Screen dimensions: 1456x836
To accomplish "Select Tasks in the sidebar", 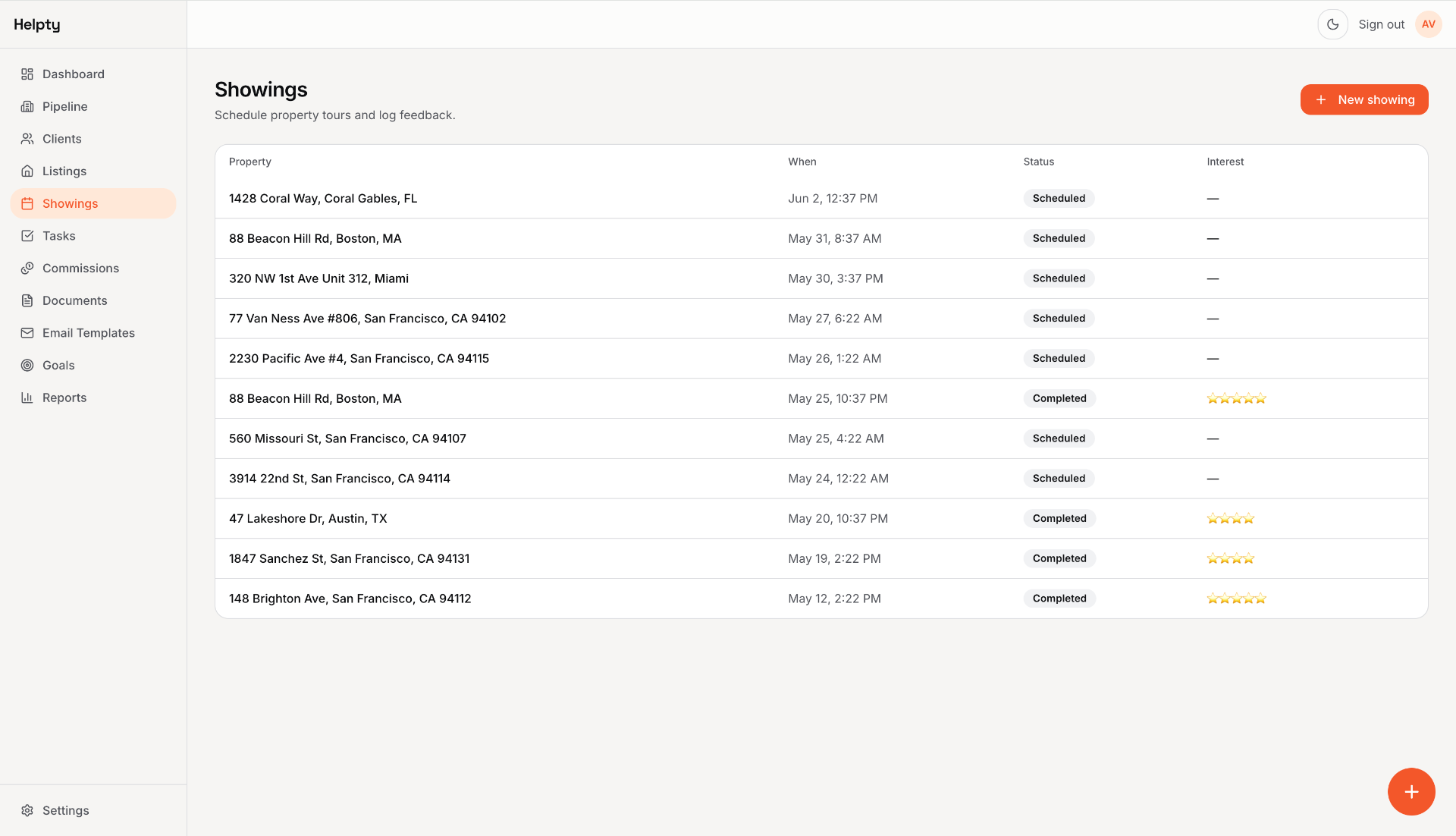I will coord(93,236).
